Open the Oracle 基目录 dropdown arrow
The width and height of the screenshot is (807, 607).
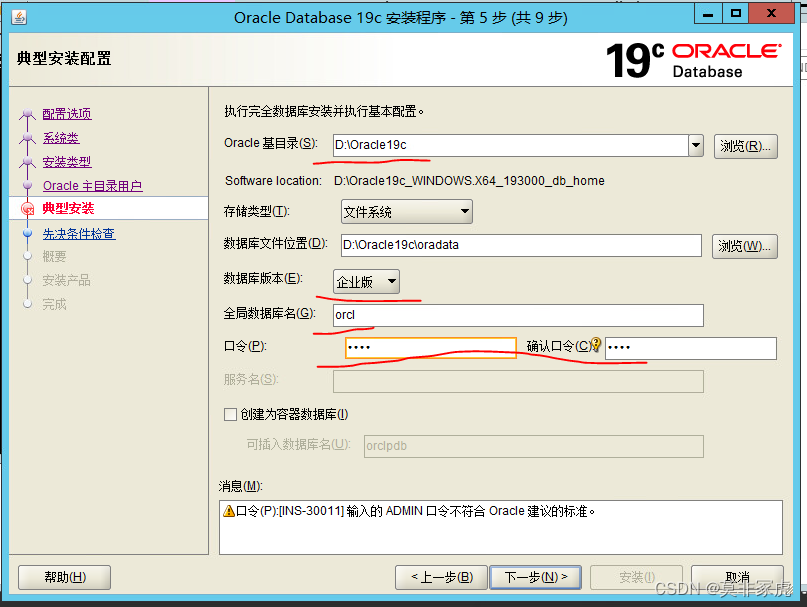tap(696, 145)
